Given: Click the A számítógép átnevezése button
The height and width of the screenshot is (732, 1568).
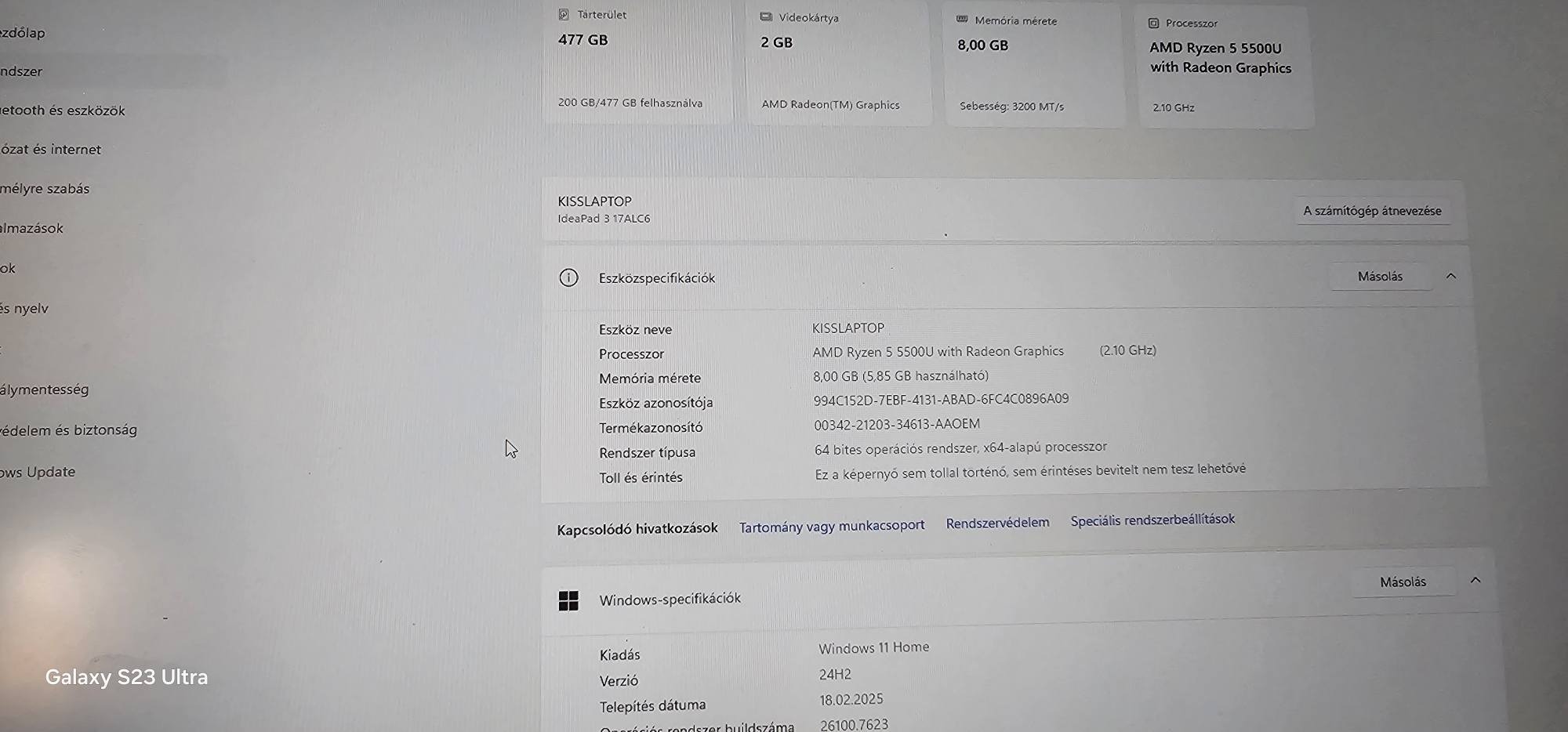Looking at the screenshot, I should (x=1372, y=211).
